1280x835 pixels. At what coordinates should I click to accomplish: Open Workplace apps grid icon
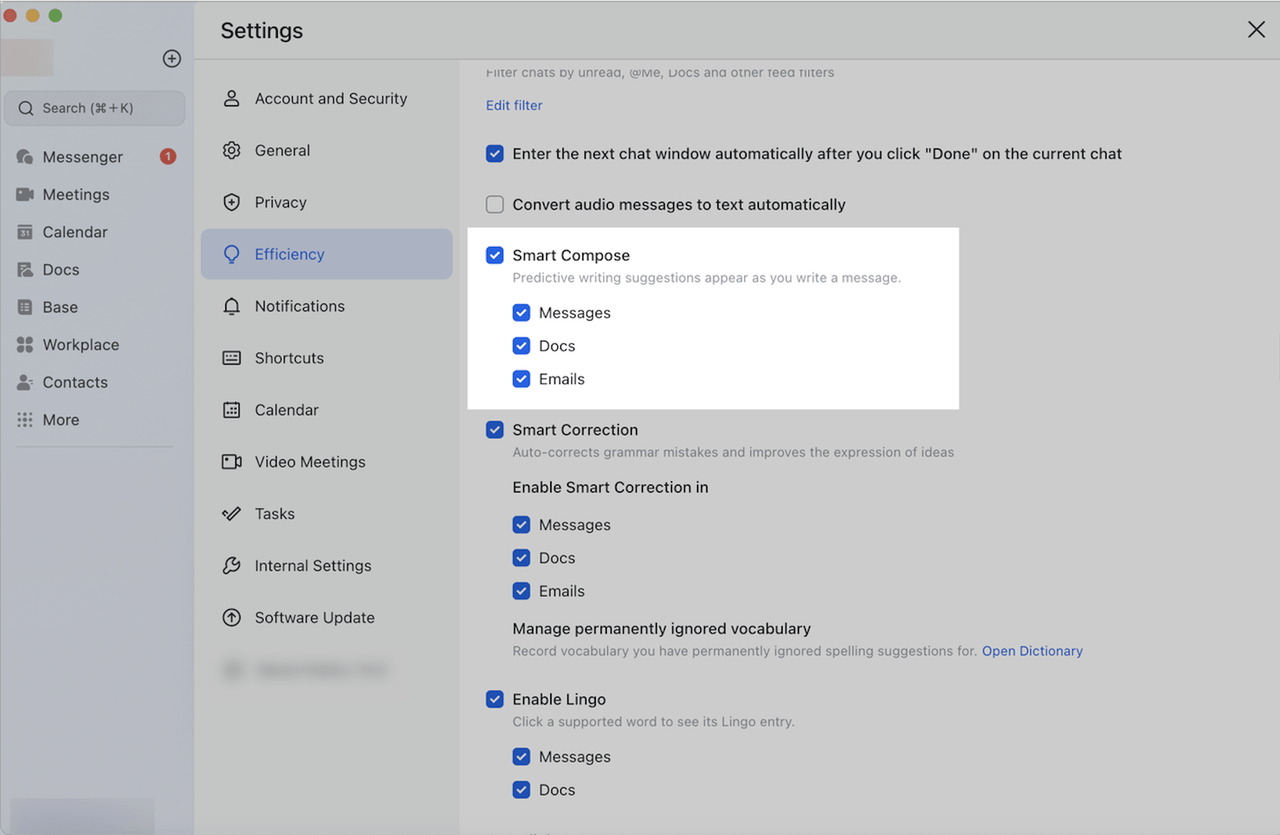tap(25, 345)
